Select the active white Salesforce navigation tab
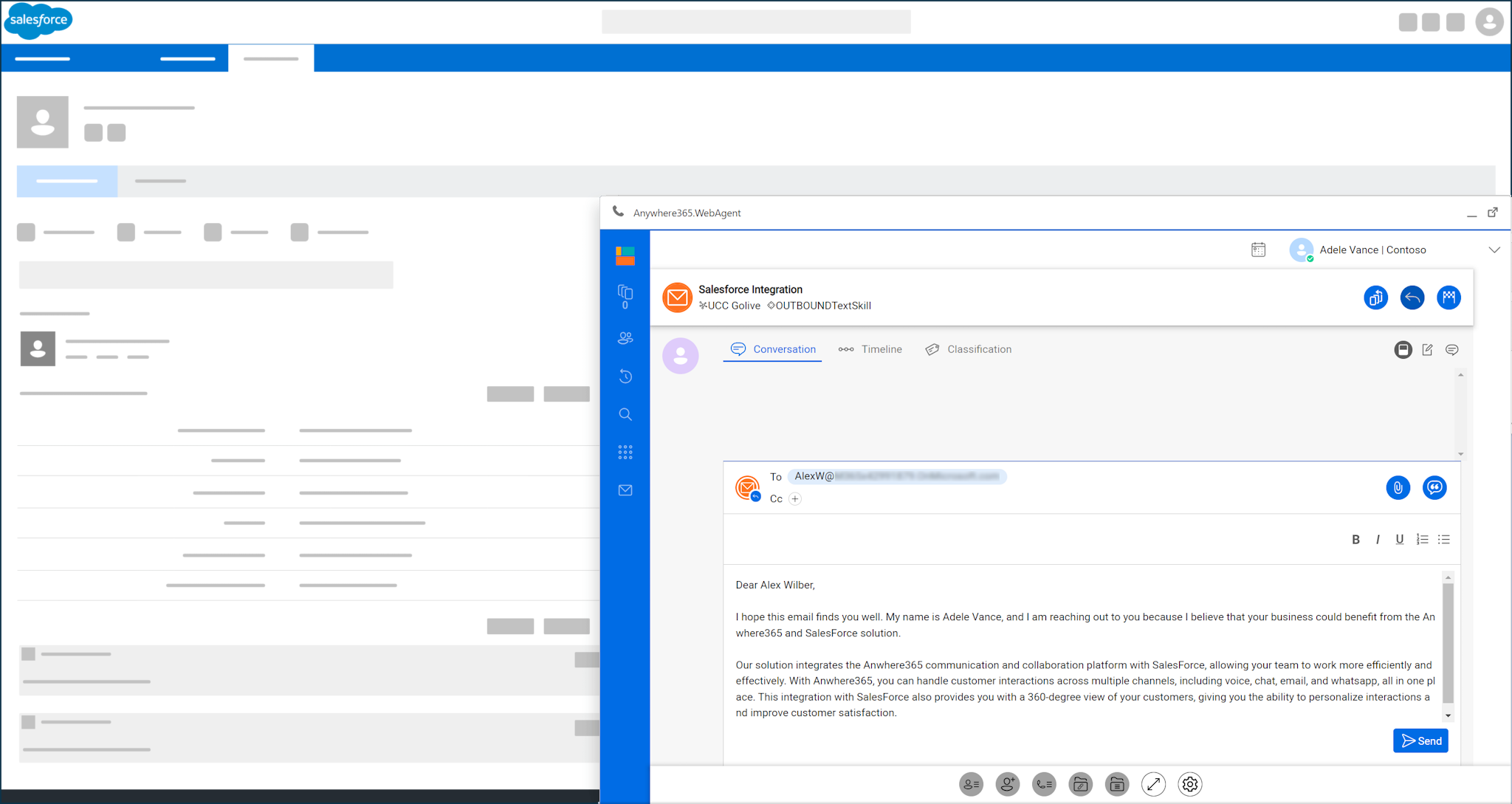This screenshot has height=804, width=1512. [271, 58]
